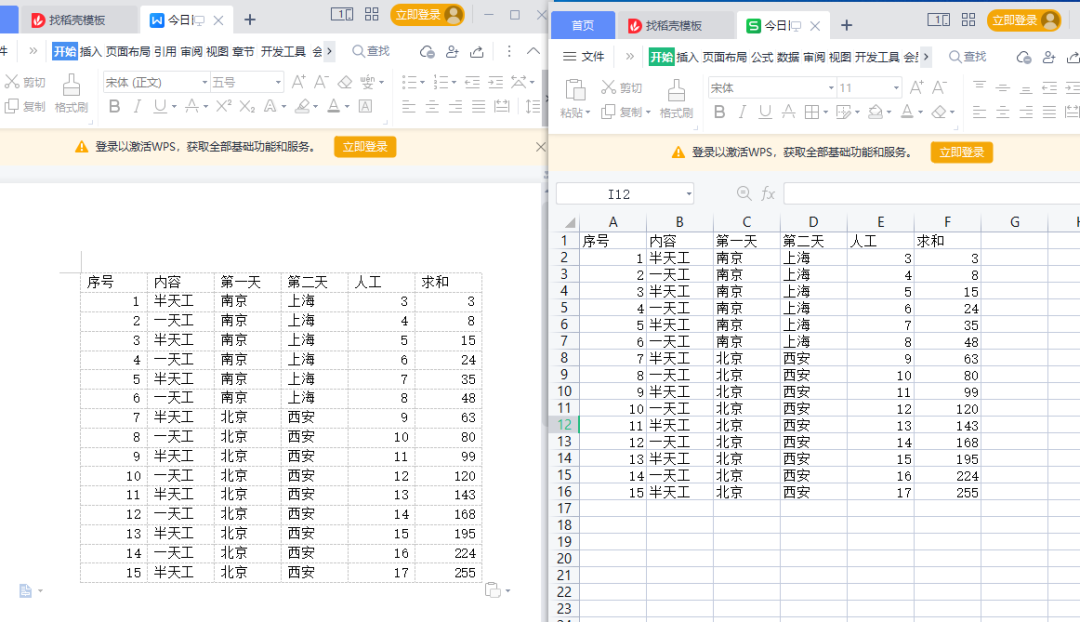This screenshot has width=1080, height=622.
Task: Switch to 首页 home tab in Spreadsheet window
Action: pyautogui.click(x=583, y=25)
